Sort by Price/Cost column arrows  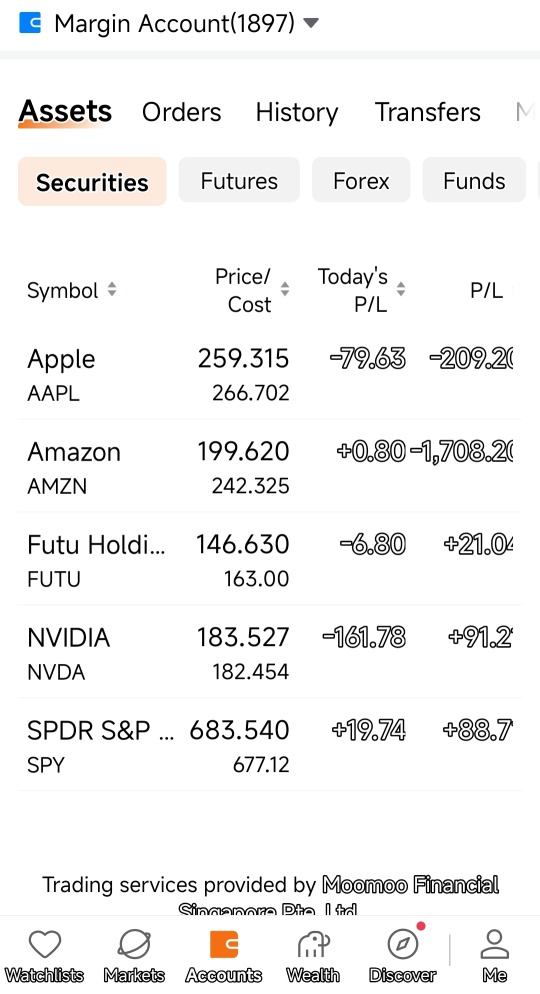click(x=285, y=290)
